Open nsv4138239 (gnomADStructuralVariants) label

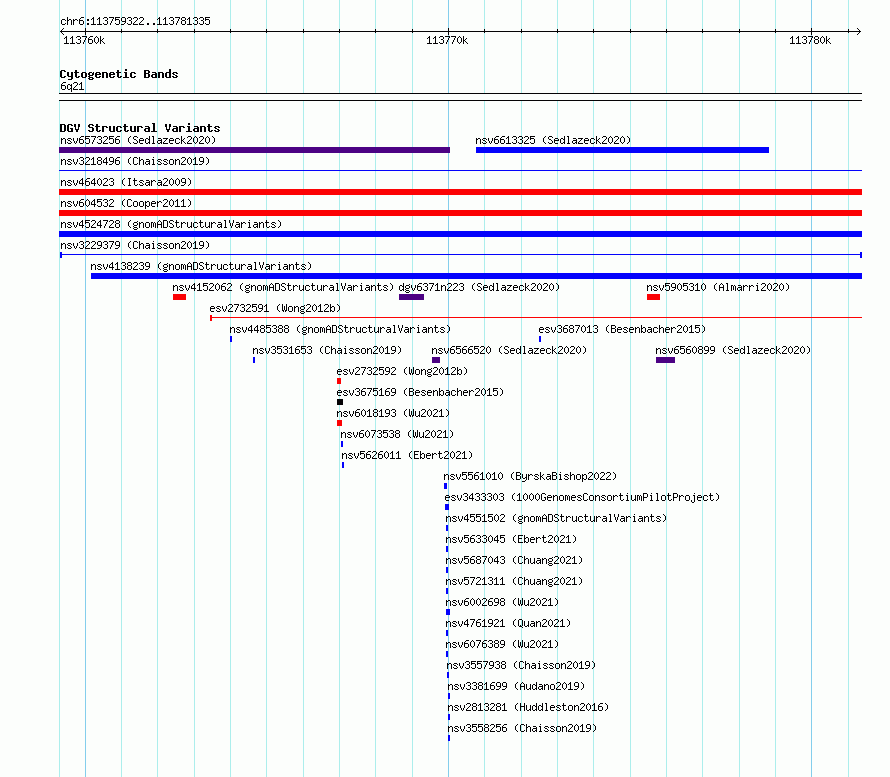click(x=201, y=266)
